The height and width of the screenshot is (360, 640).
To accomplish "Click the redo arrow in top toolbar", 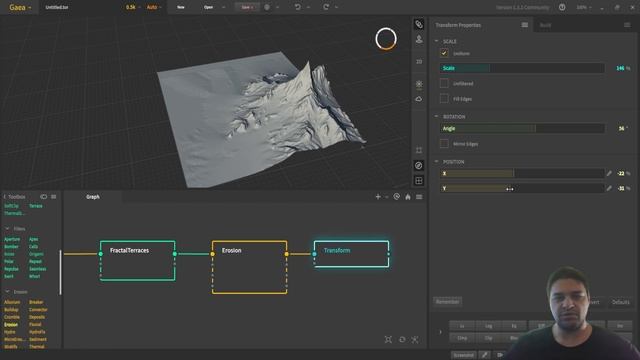I will (x=326, y=7).
